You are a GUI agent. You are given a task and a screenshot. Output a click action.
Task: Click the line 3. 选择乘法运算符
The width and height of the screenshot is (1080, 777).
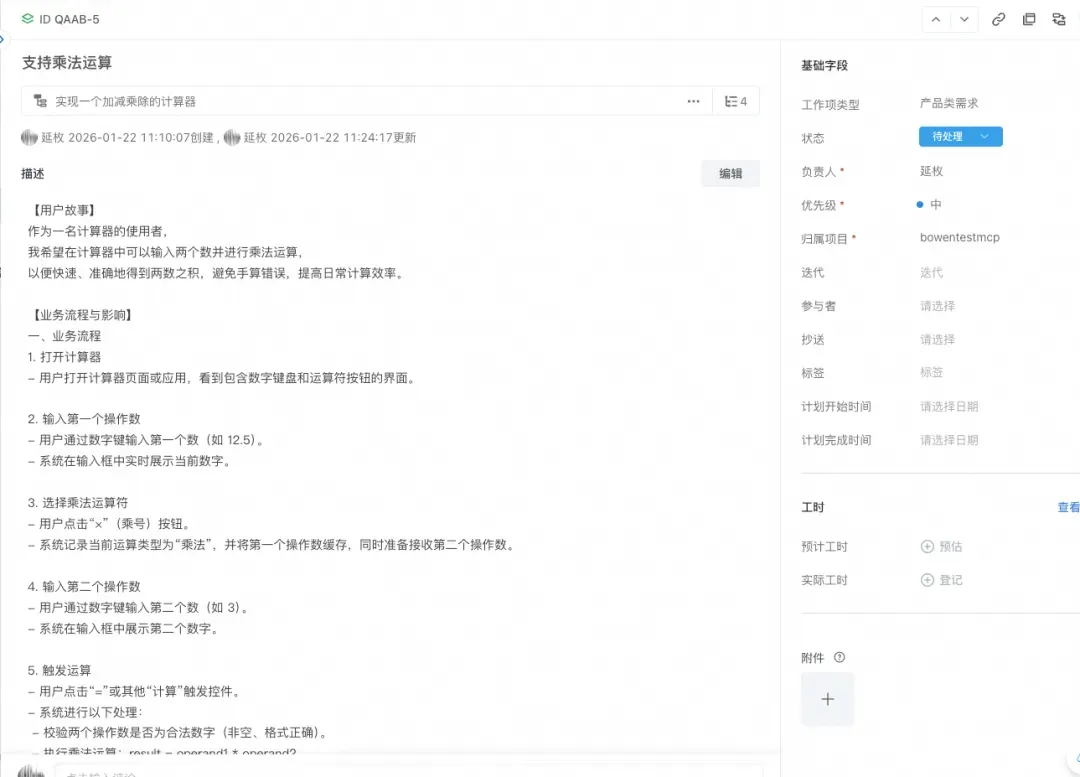(x=78, y=503)
